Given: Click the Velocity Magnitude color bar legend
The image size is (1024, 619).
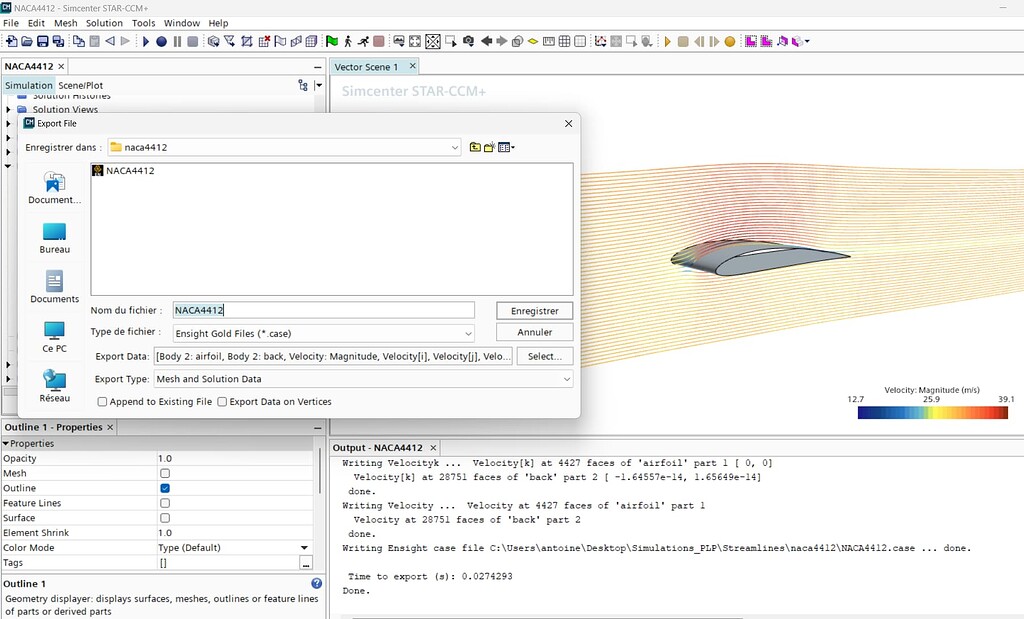Looking at the screenshot, I should [932, 411].
